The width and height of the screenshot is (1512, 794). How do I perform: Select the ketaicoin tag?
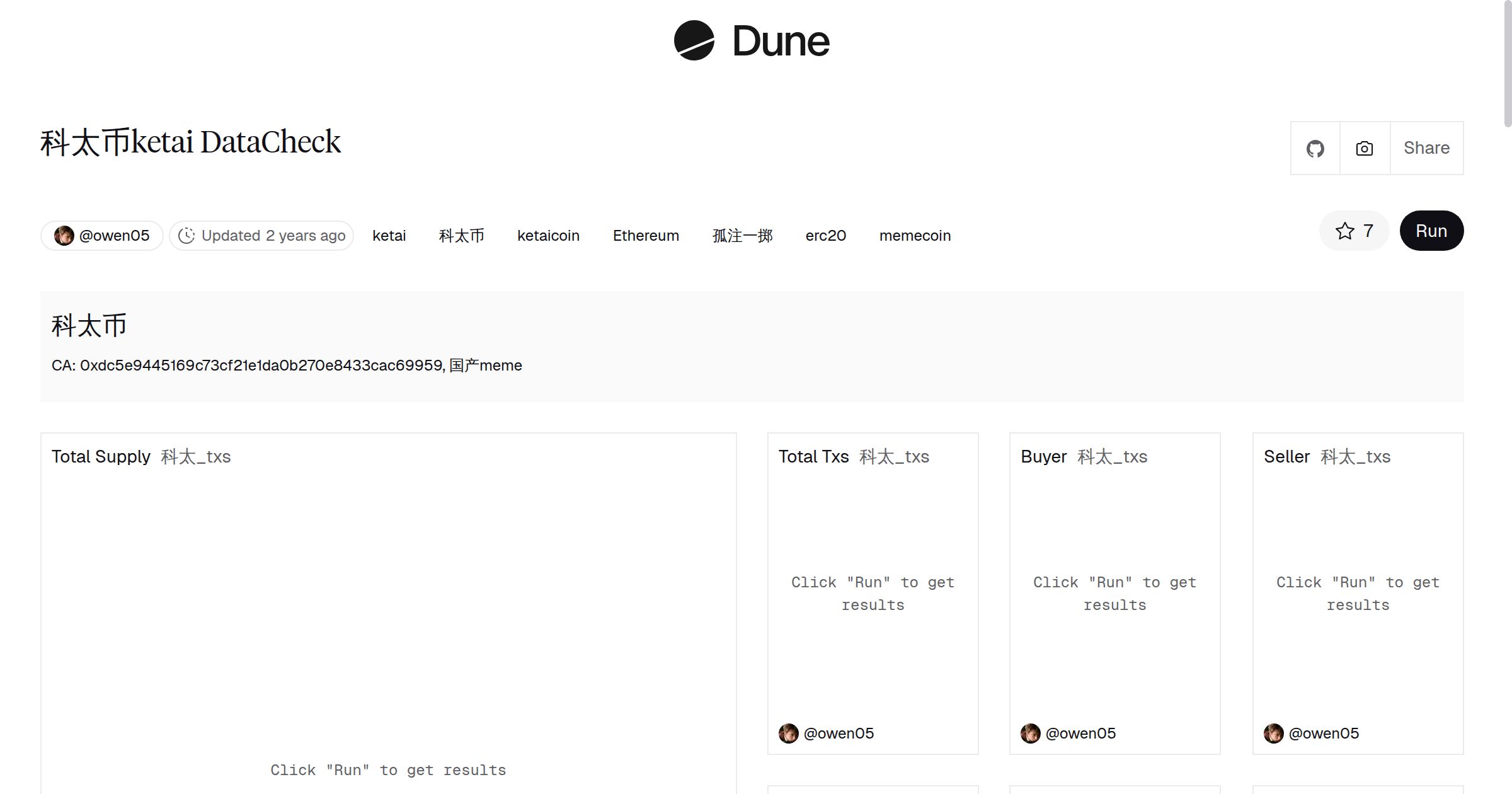[548, 236]
